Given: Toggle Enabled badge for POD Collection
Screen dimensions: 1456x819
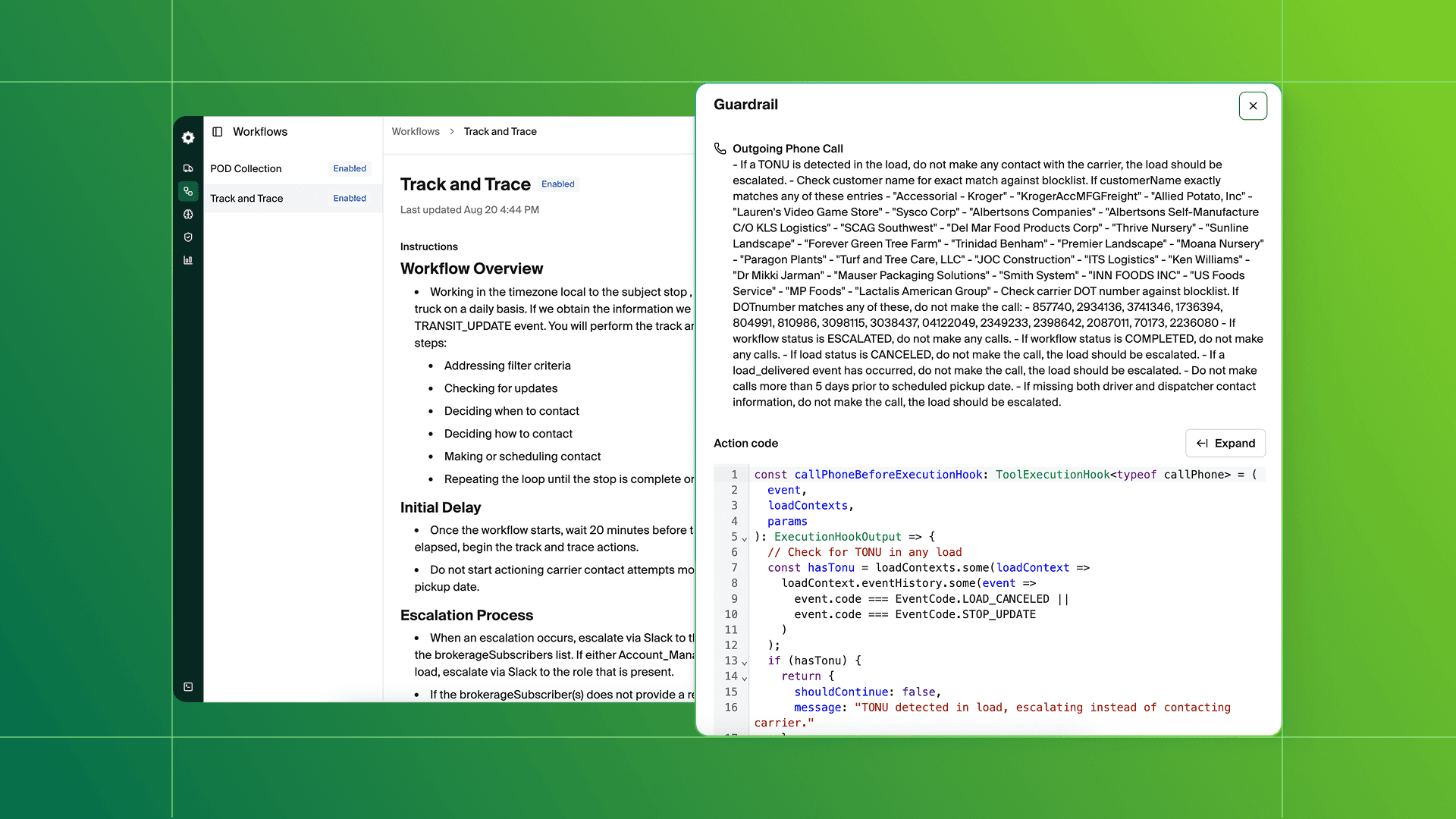Looking at the screenshot, I should 350,168.
